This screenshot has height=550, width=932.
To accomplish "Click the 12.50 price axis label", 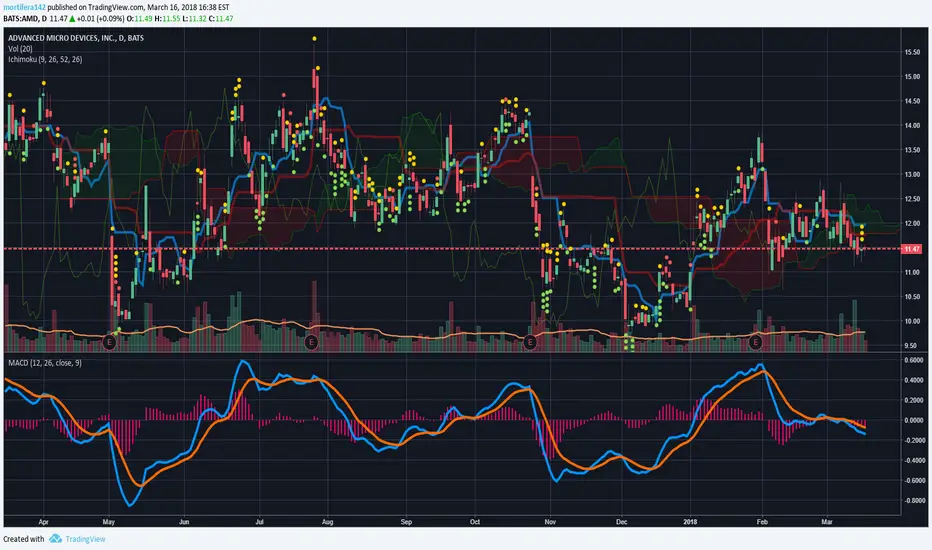I will pyautogui.click(x=912, y=199).
